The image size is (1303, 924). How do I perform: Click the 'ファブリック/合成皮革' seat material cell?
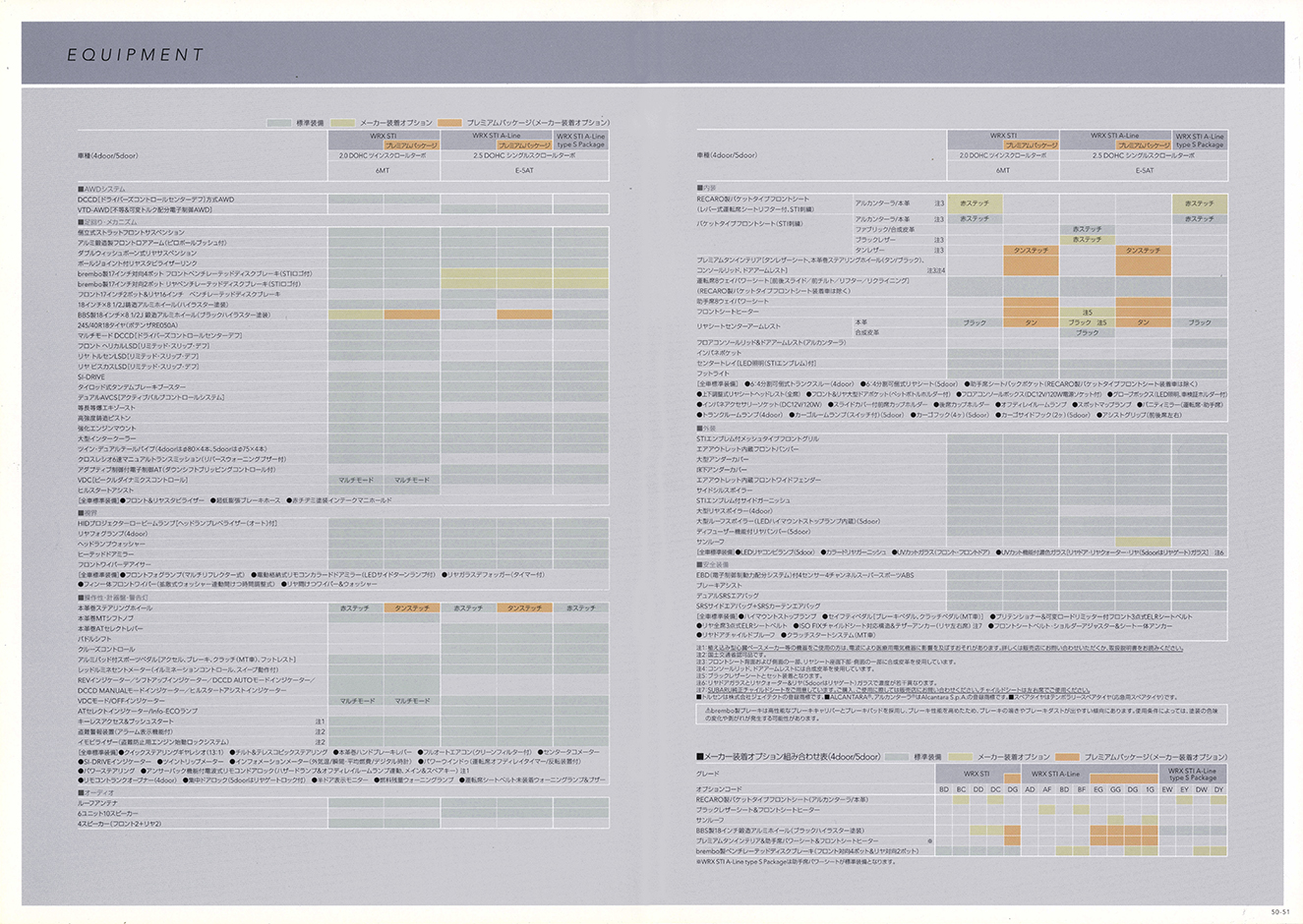click(x=884, y=229)
